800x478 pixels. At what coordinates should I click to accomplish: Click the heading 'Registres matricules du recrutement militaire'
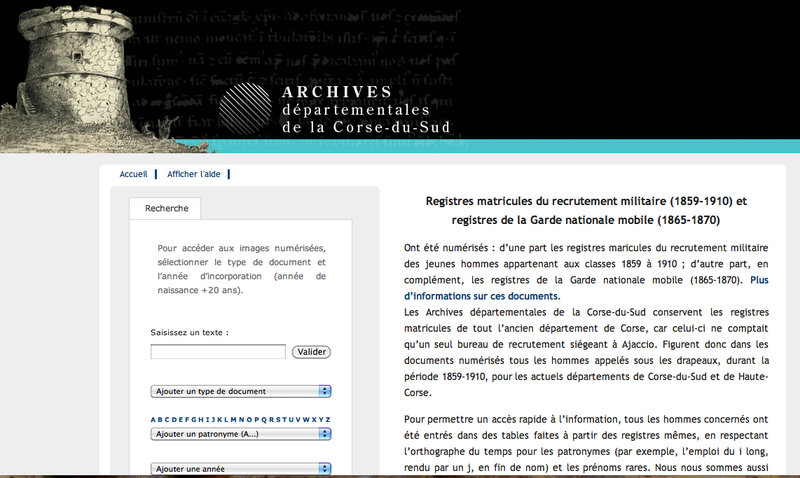586,211
